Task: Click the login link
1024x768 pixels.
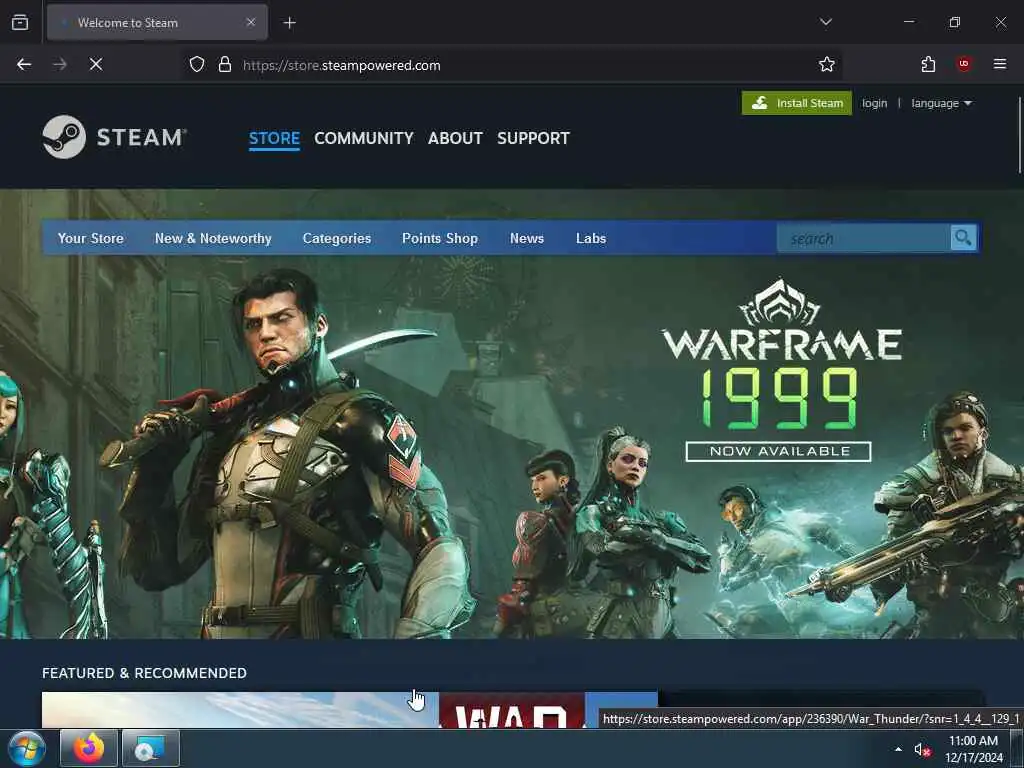Action: (x=874, y=103)
